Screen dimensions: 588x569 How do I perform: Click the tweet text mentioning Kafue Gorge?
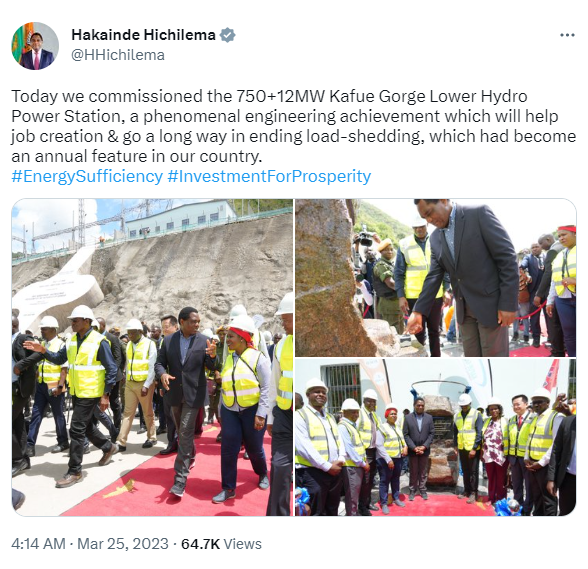point(293,126)
